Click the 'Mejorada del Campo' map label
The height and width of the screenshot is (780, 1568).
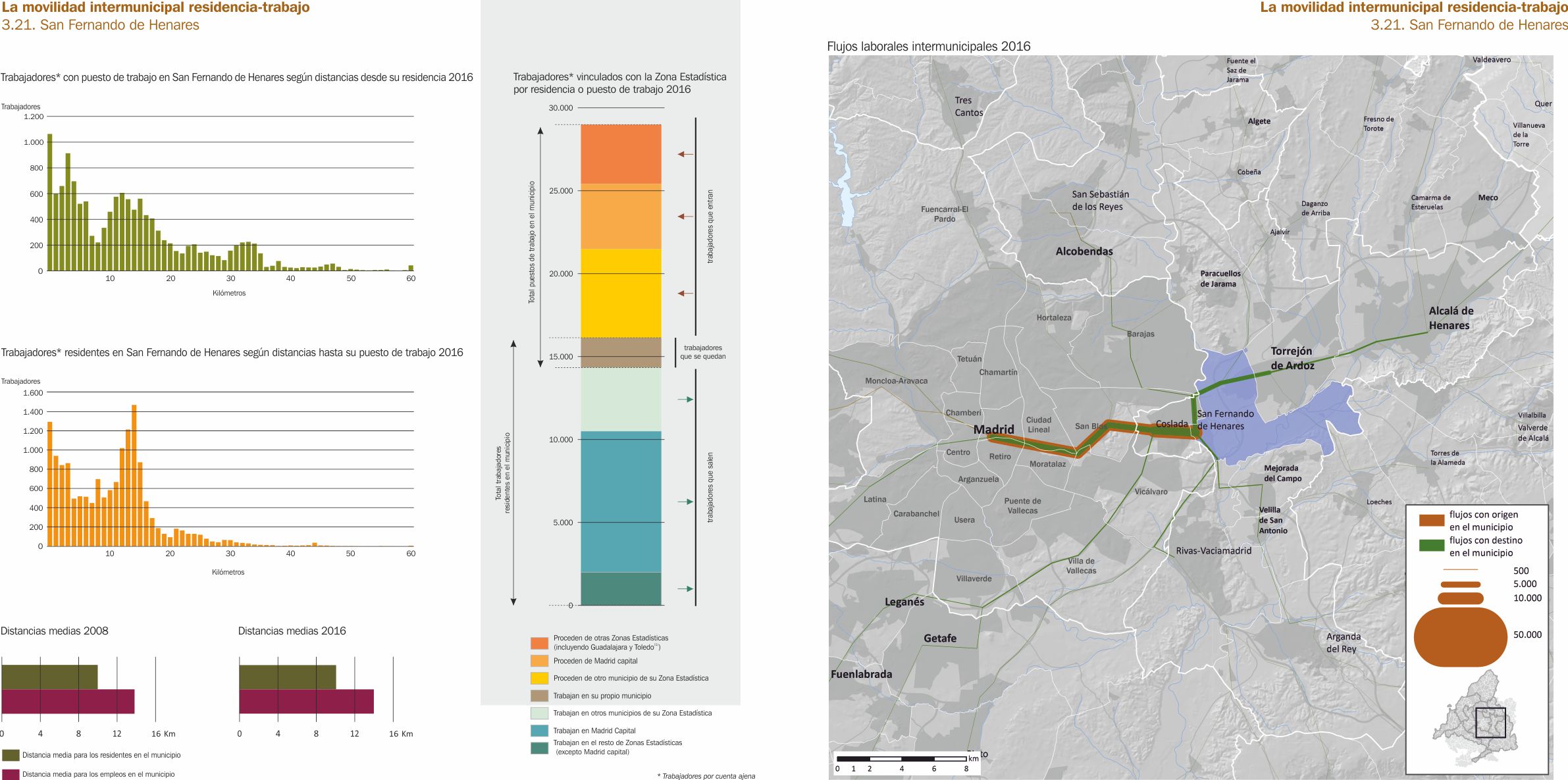tap(1282, 473)
